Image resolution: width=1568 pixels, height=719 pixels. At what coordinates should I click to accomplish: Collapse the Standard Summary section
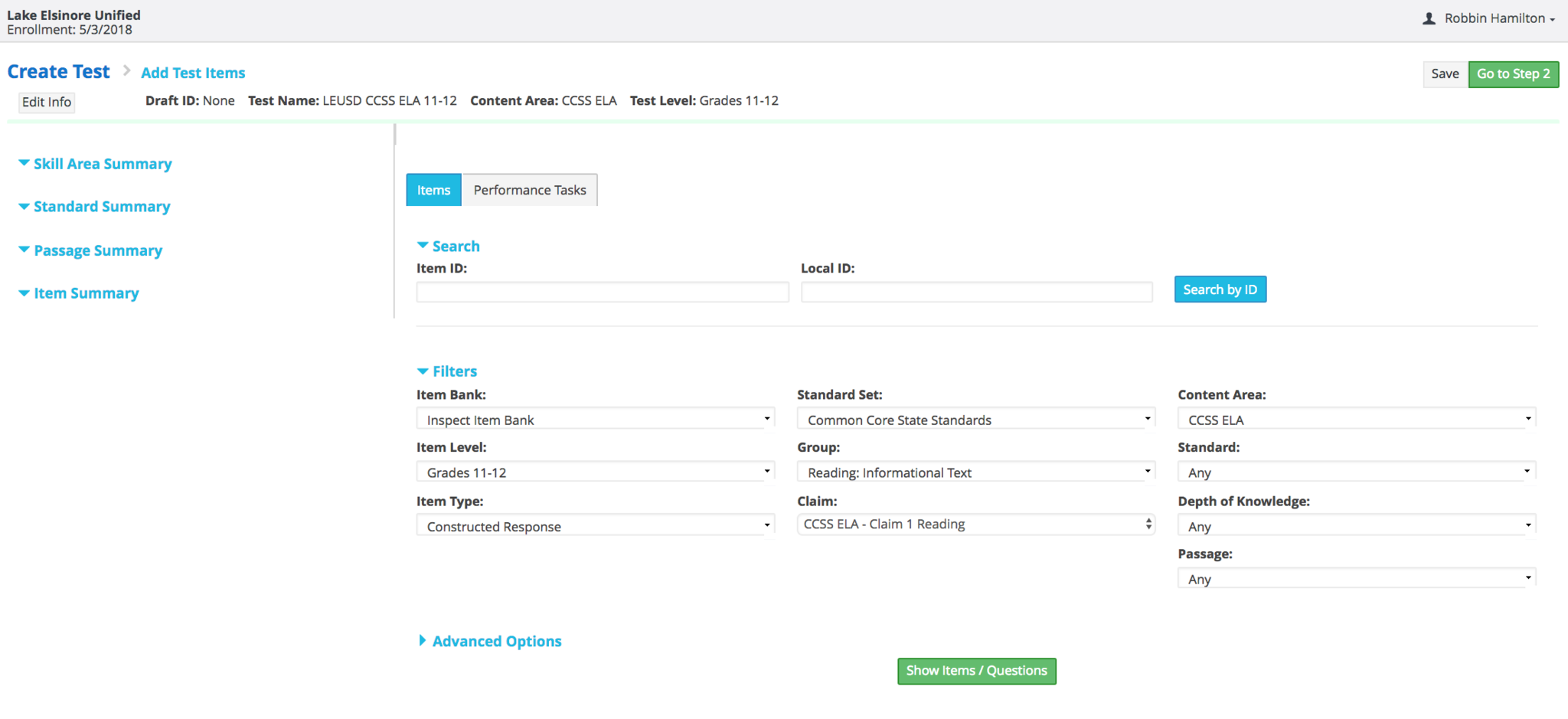[94, 207]
